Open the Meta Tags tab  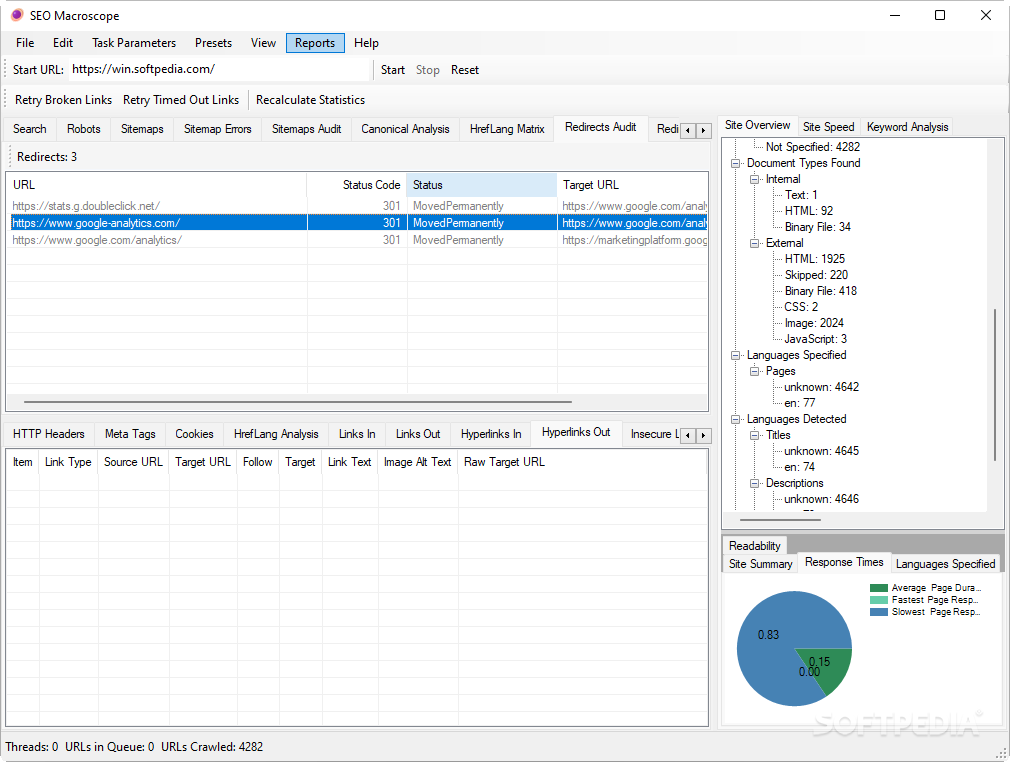click(x=130, y=434)
